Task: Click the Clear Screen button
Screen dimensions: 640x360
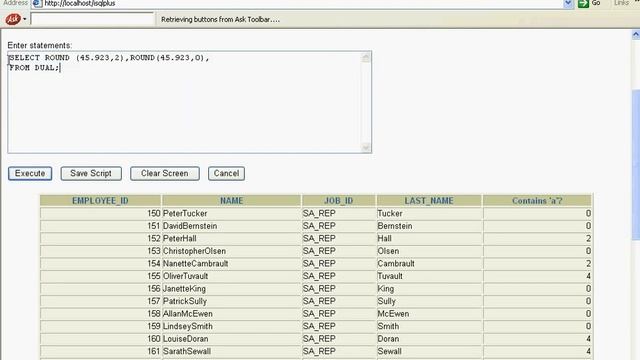Action: pyautogui.click(x=164, y=173)
